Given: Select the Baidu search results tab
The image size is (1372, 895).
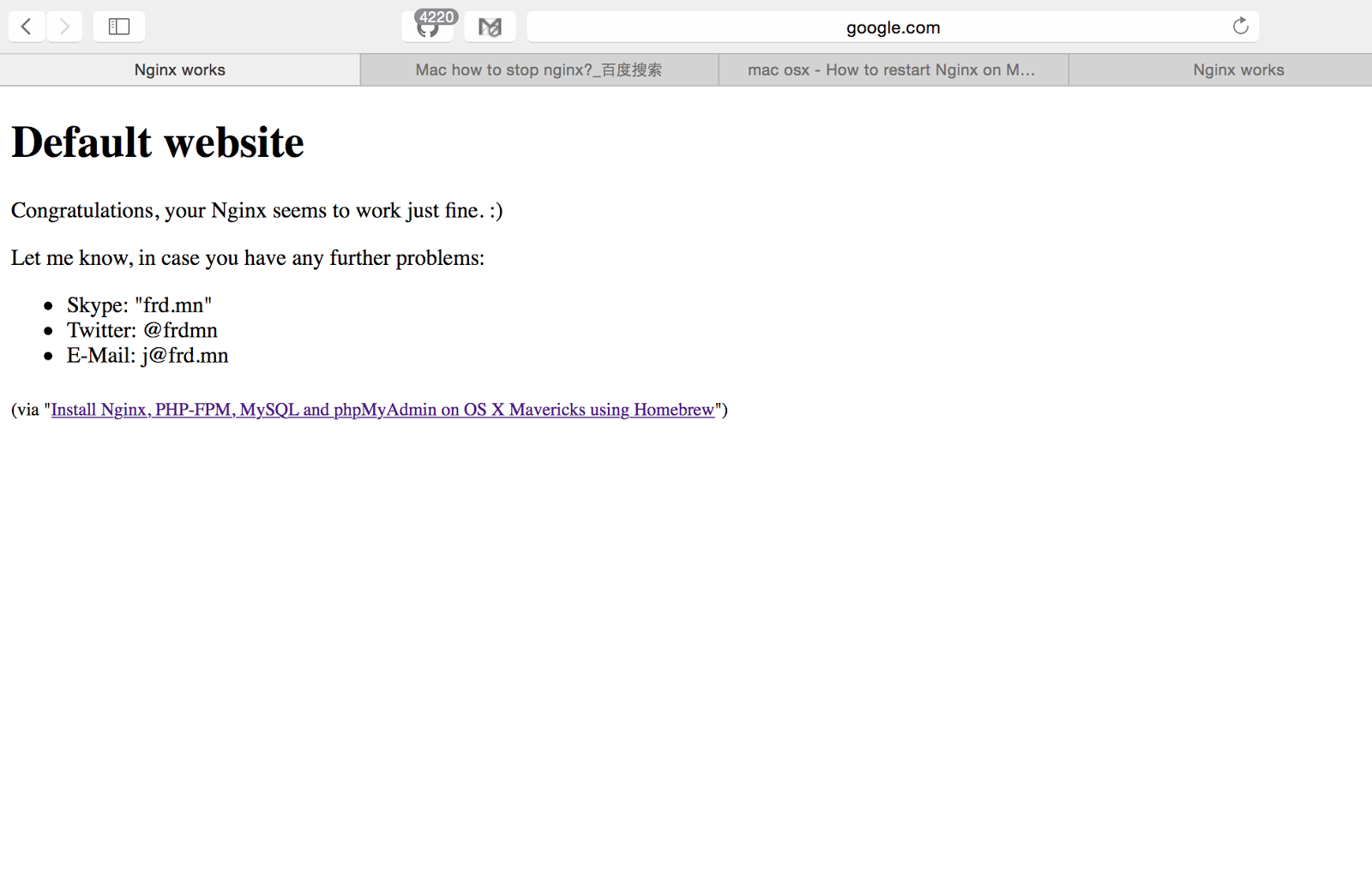Looking at the screenshot, I should [x=540, y=69].
